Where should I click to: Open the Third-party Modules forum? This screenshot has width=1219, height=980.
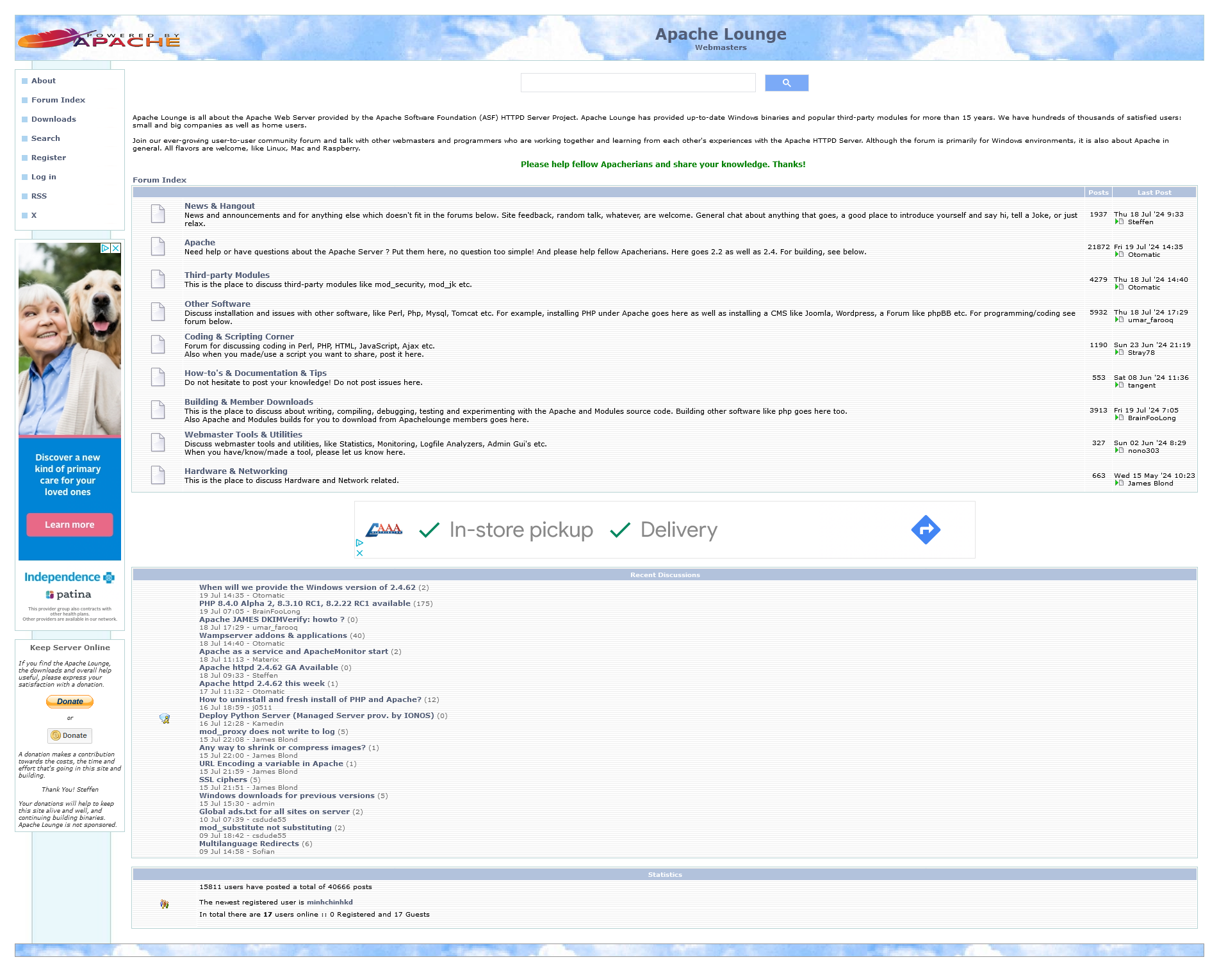[x=227, y=275]
